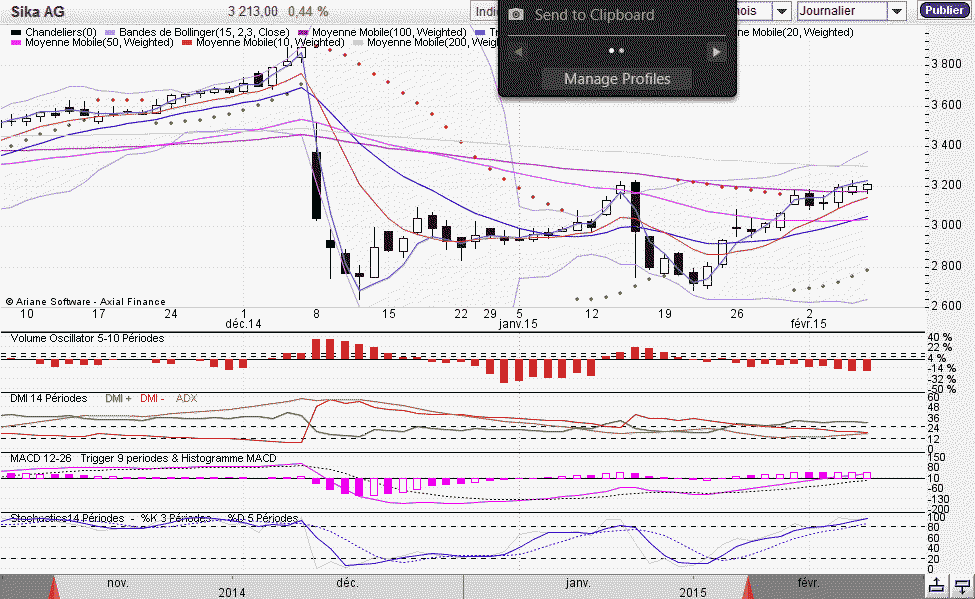Click the Sika AG chart title
The image size is (975, 599).
coord(37,11)
